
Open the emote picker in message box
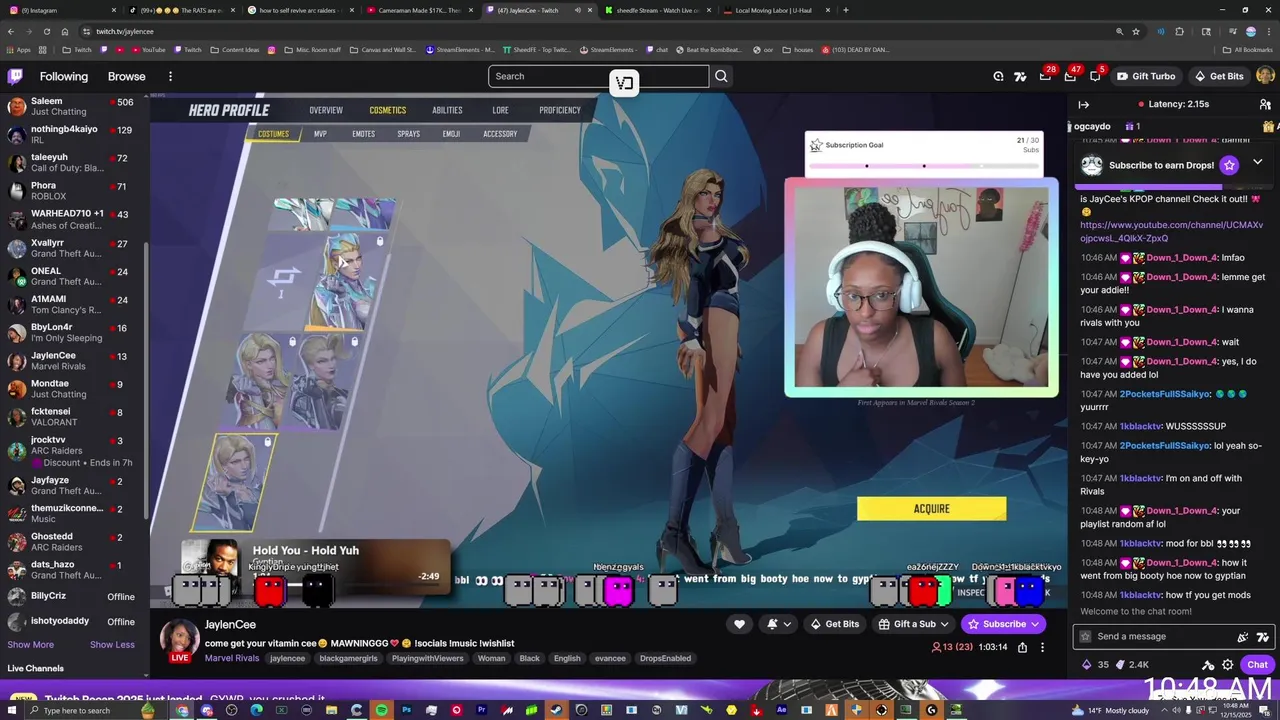click(1264, 636)
